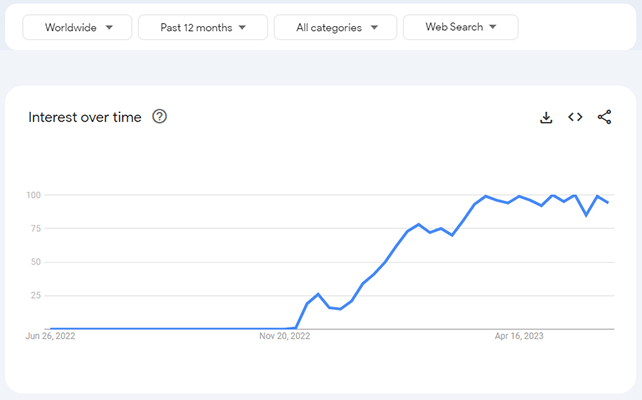The width and height of the screenshot is (642, 400).
Task: Download the Interest over time data
Action: pyautogui.click(x=546, y=117)
